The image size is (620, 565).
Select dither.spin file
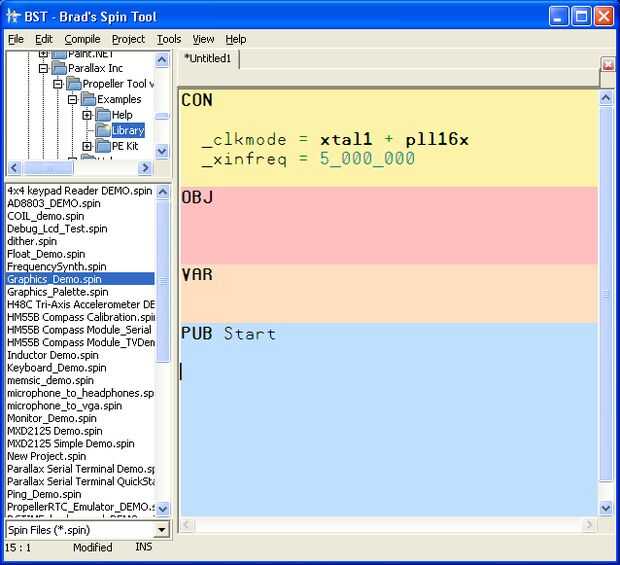(x=32, y=242)
